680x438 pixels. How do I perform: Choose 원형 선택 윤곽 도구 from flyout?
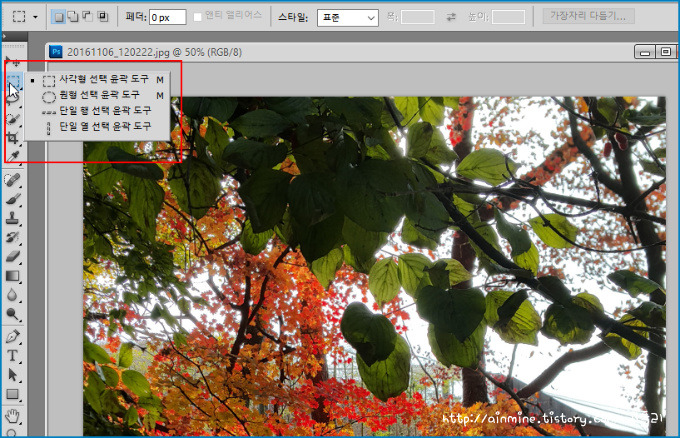coord(98,95)
